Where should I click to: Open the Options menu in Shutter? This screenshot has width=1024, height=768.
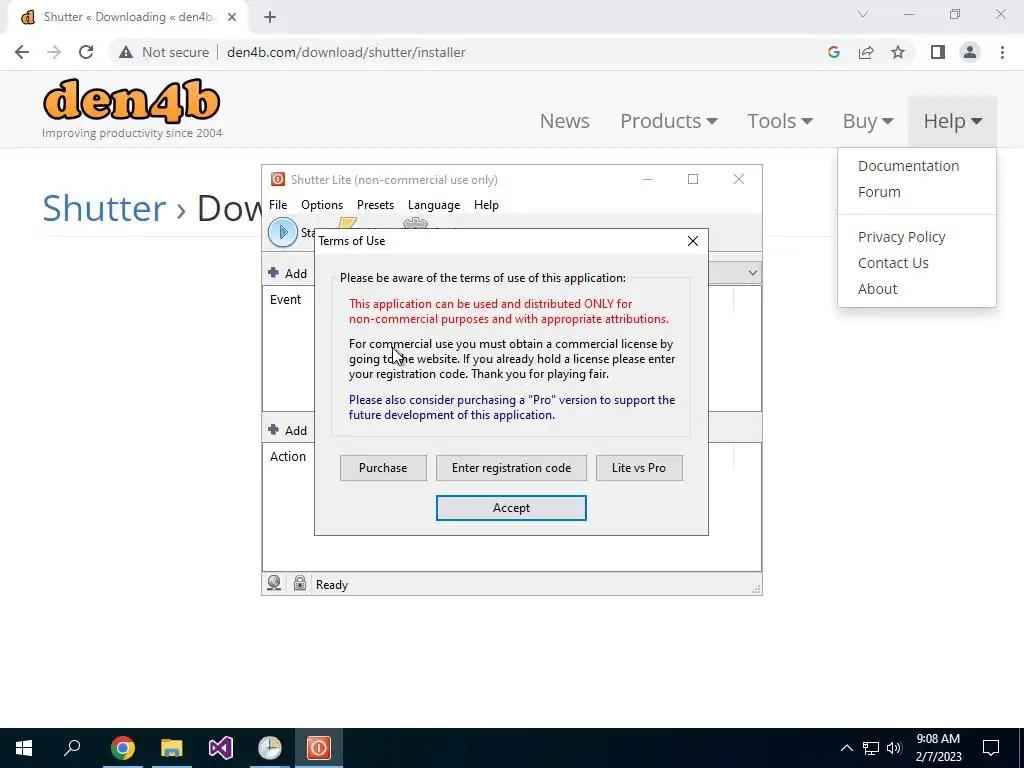(321, 204)
